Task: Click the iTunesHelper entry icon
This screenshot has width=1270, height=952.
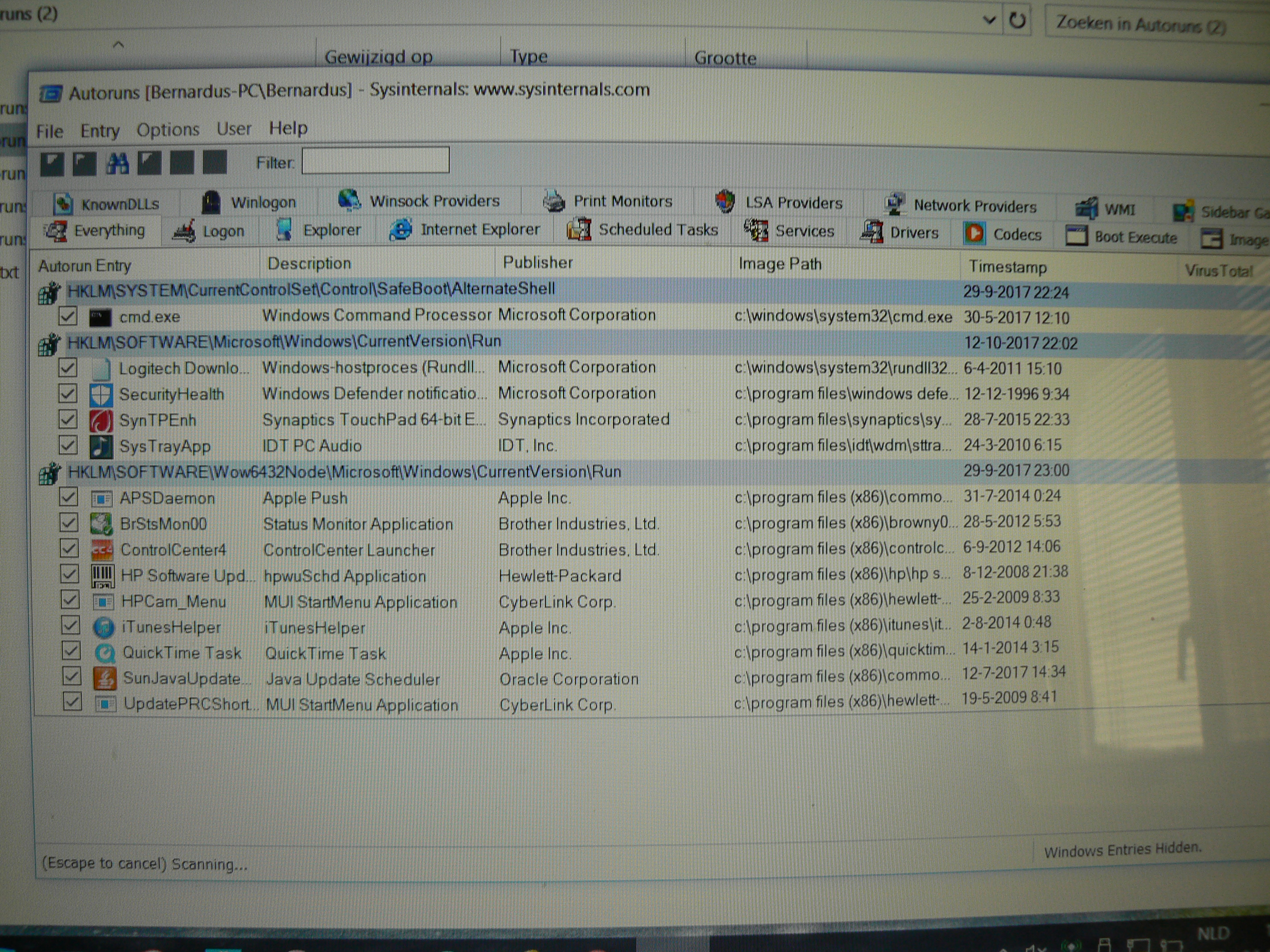Action: (104, 627)
